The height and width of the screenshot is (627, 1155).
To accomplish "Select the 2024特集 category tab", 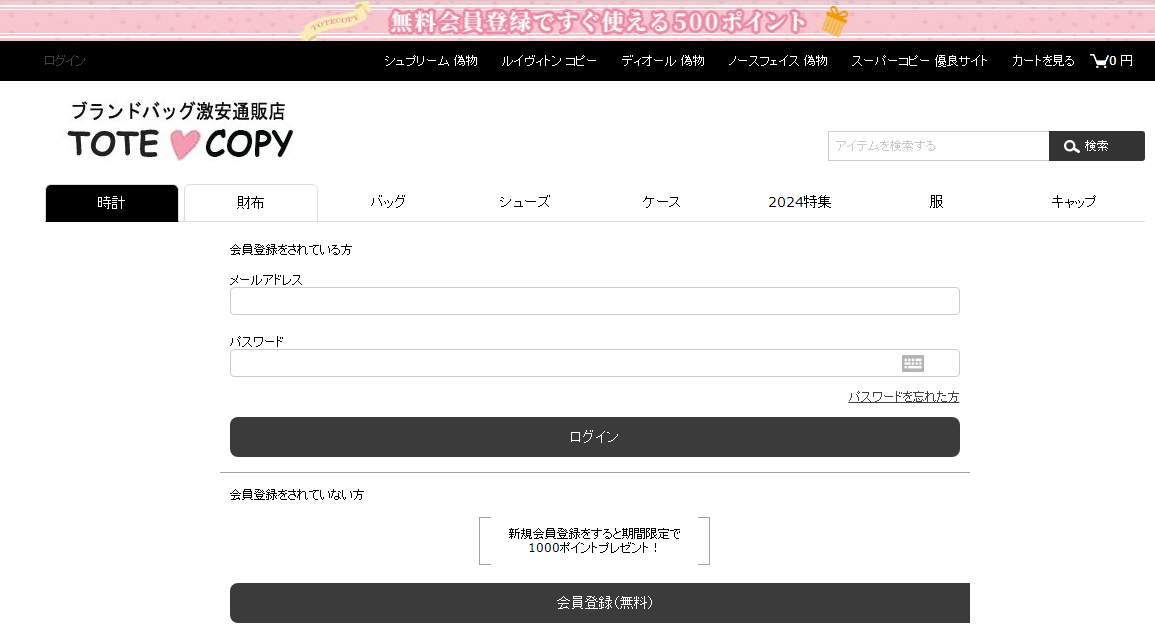I will (x=799, y=202).
